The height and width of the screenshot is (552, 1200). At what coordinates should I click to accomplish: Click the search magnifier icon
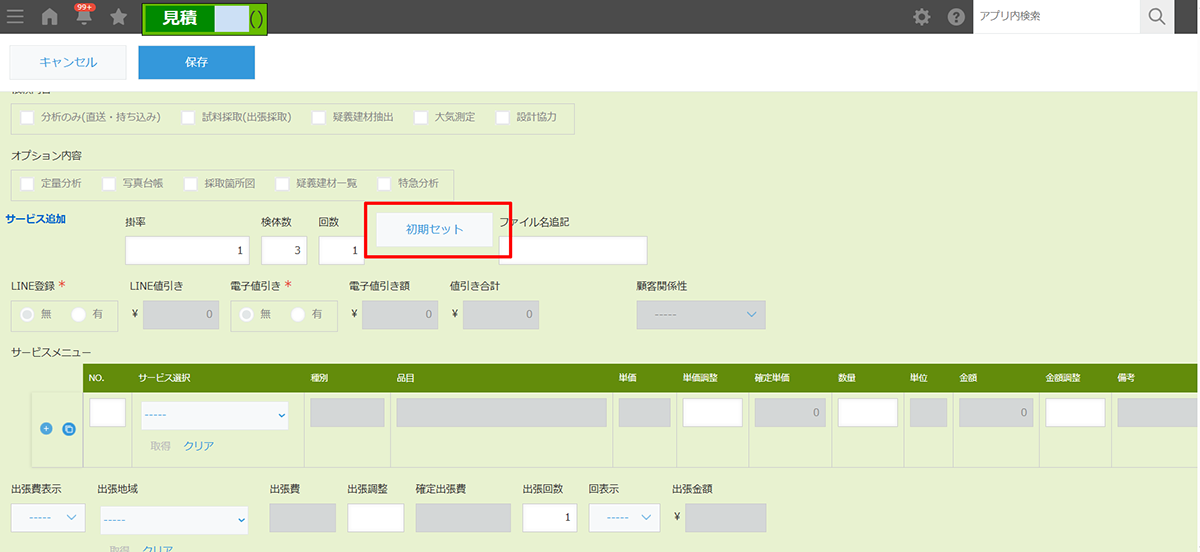(1157, 17)
